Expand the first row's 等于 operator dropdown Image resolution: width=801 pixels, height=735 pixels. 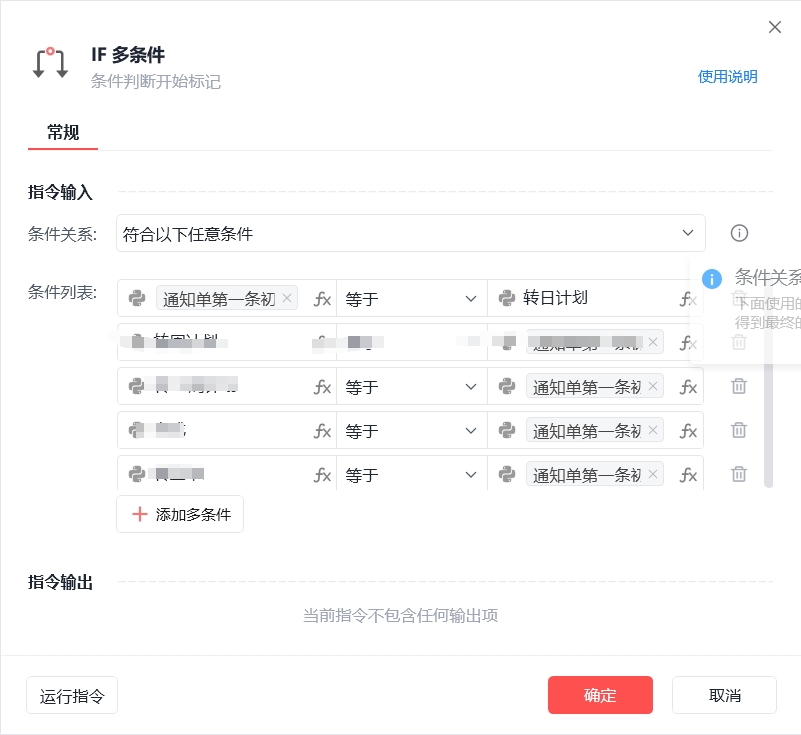pyautogui.click(x=411, y=298)
